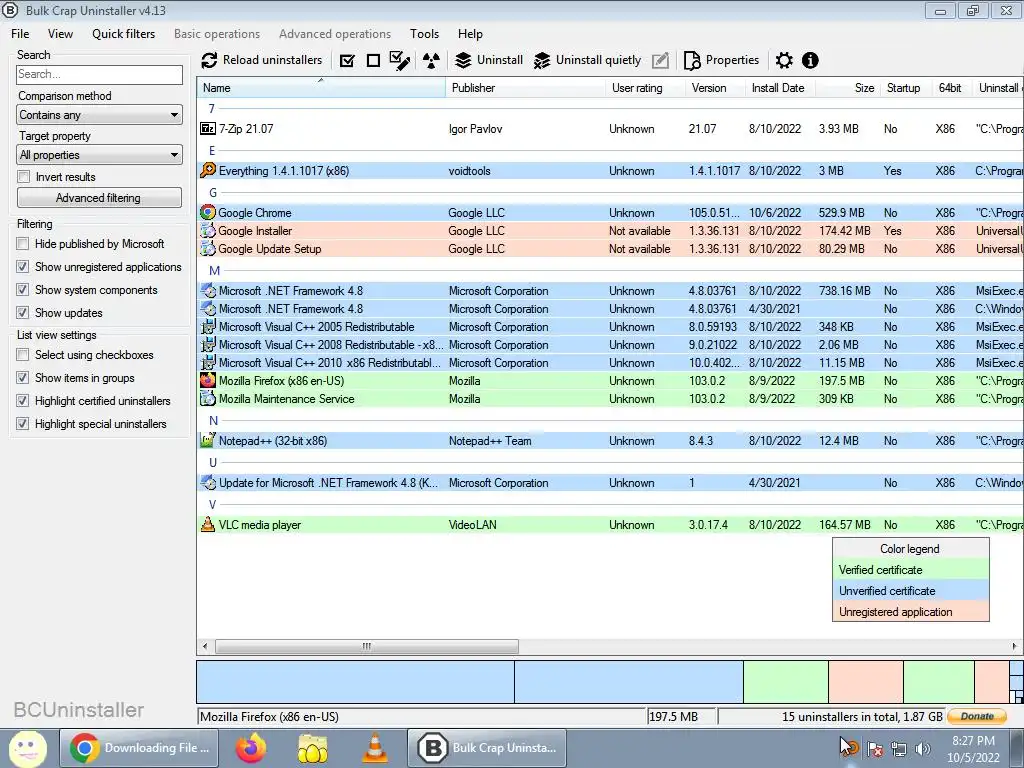Open settings with the gear icon
Image resolution: width=1024 pixels, height=768 pixels.
784,60
